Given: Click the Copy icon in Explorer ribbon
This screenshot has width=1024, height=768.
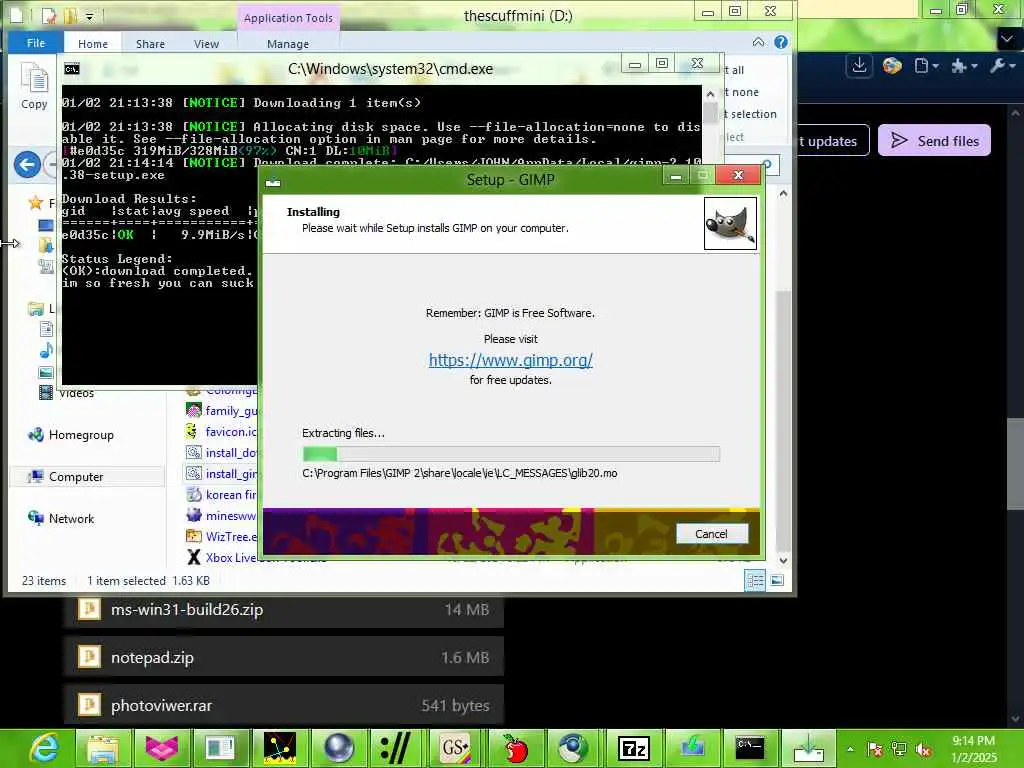Looking at the screenshot, I should [34, 86].
